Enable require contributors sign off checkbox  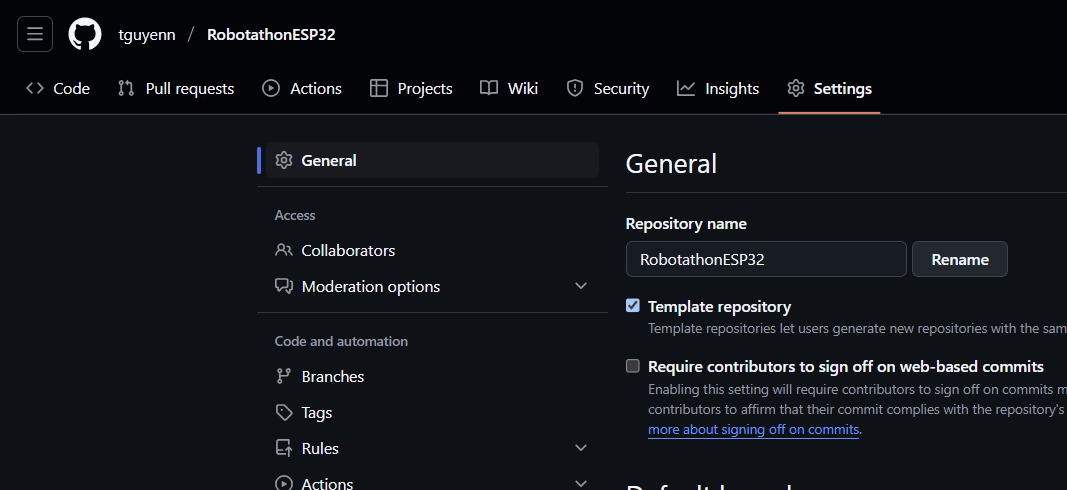point(633,366)
